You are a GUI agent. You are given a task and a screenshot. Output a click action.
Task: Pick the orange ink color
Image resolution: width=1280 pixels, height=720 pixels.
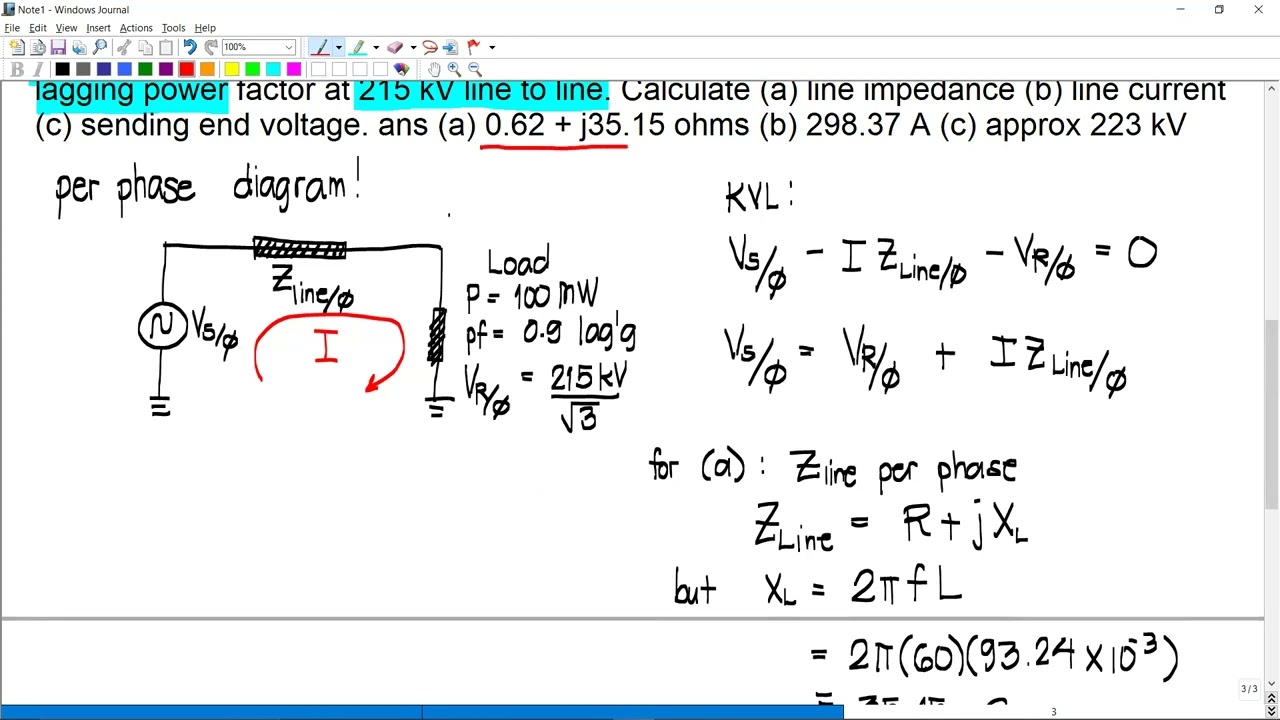click(207, 69)
